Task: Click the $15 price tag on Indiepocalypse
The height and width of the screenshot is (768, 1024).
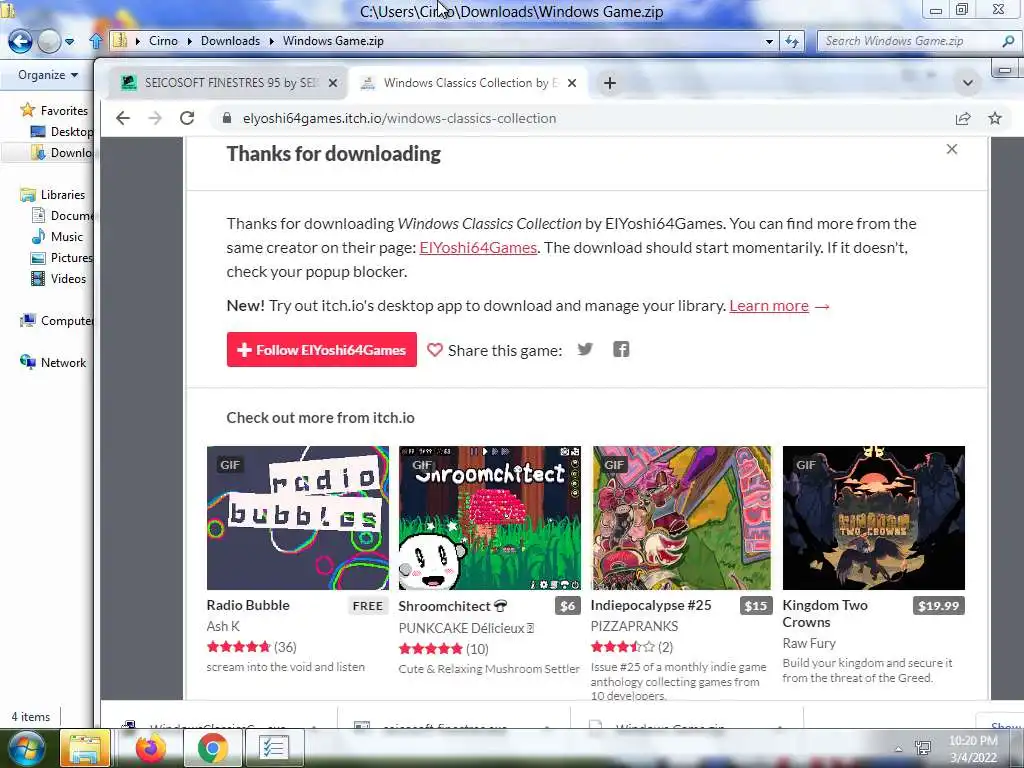Action: pos(756,606)
